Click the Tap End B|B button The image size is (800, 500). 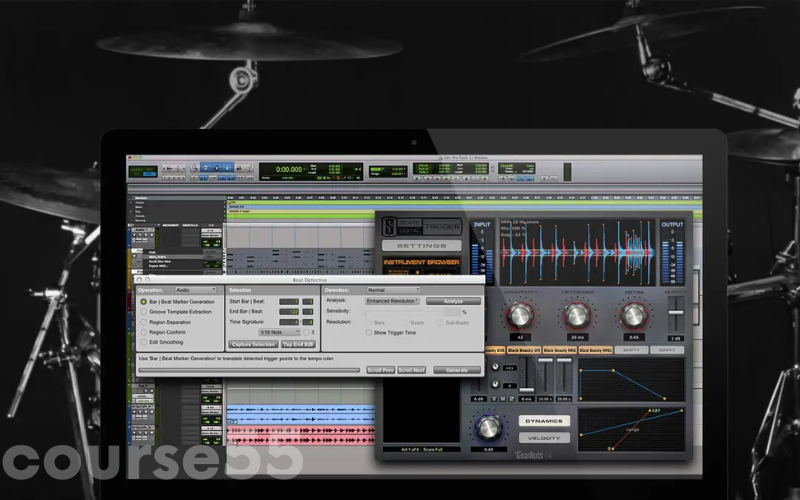298,344
